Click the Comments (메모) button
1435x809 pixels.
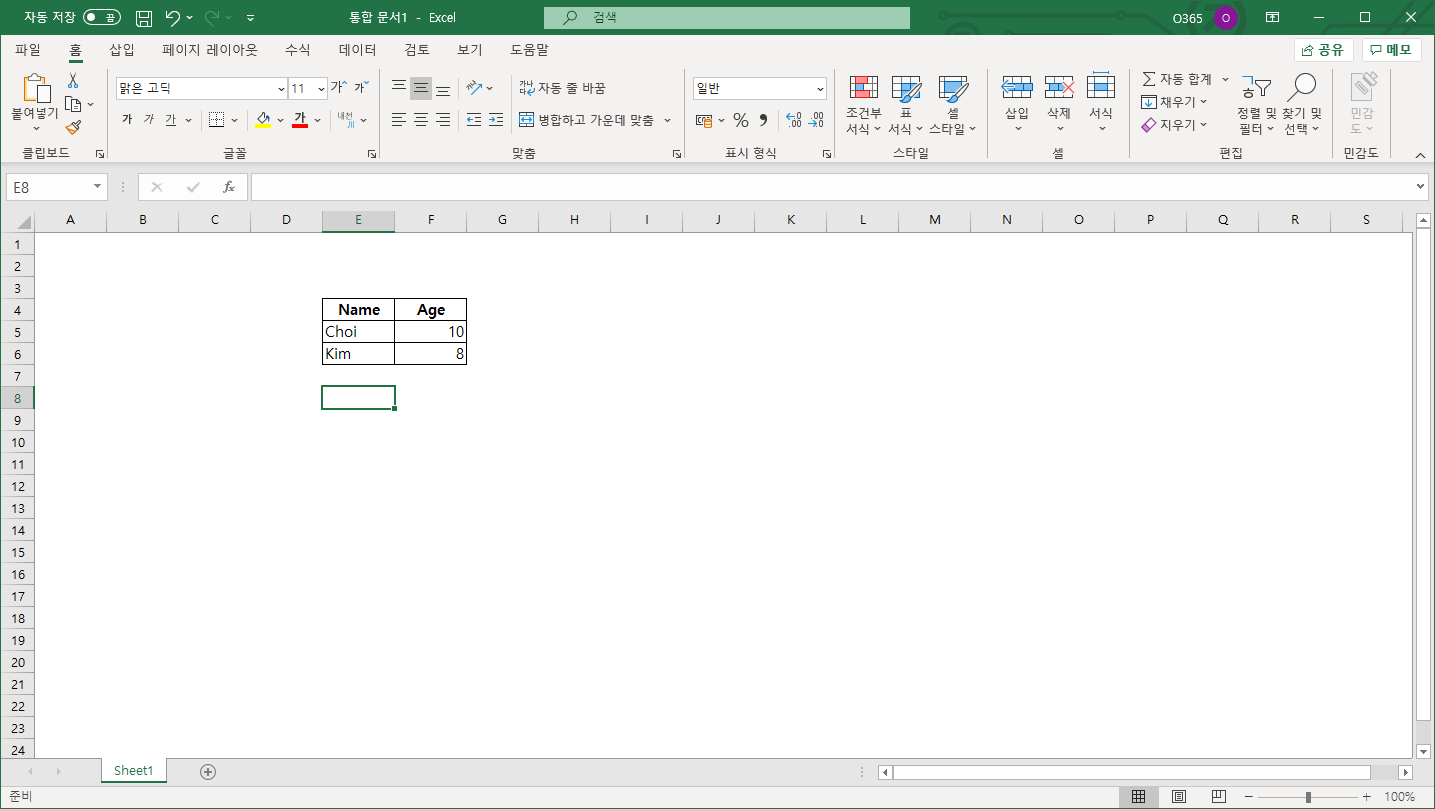[x=1391, y=50]
